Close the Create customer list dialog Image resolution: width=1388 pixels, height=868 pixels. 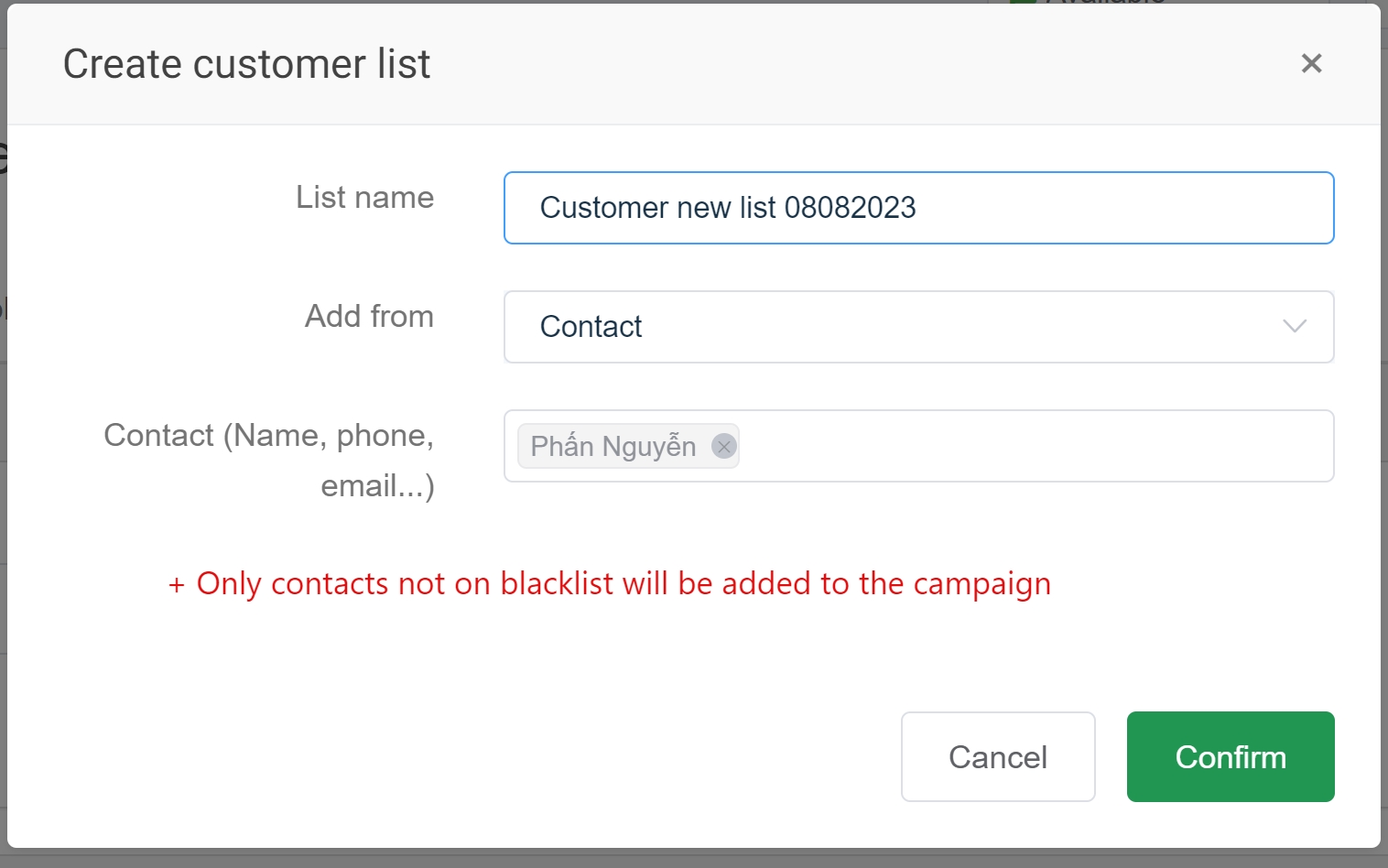pyautogui.click(x=1311, y=63)
